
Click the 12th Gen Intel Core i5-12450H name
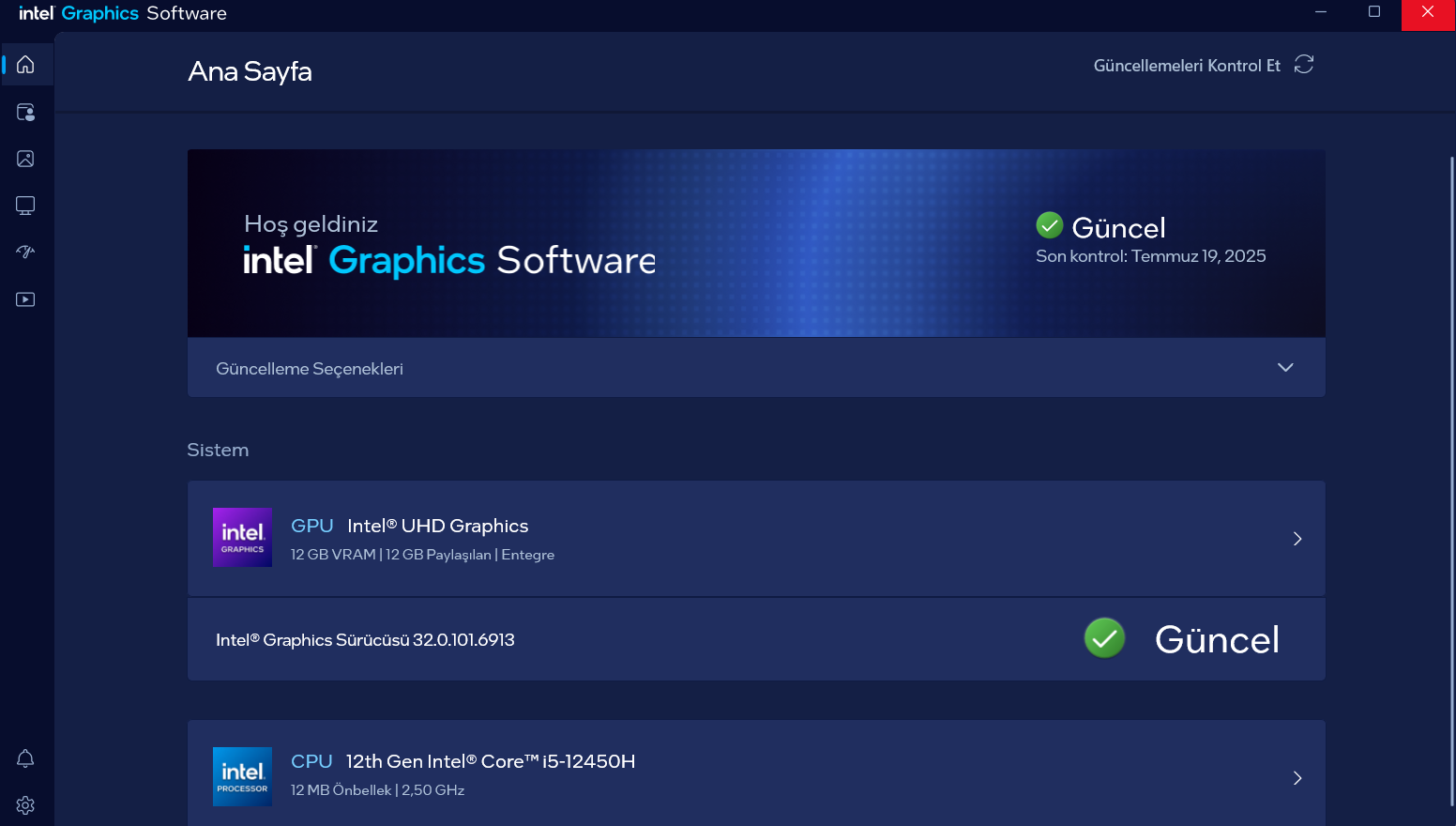(x=491, y=761)
